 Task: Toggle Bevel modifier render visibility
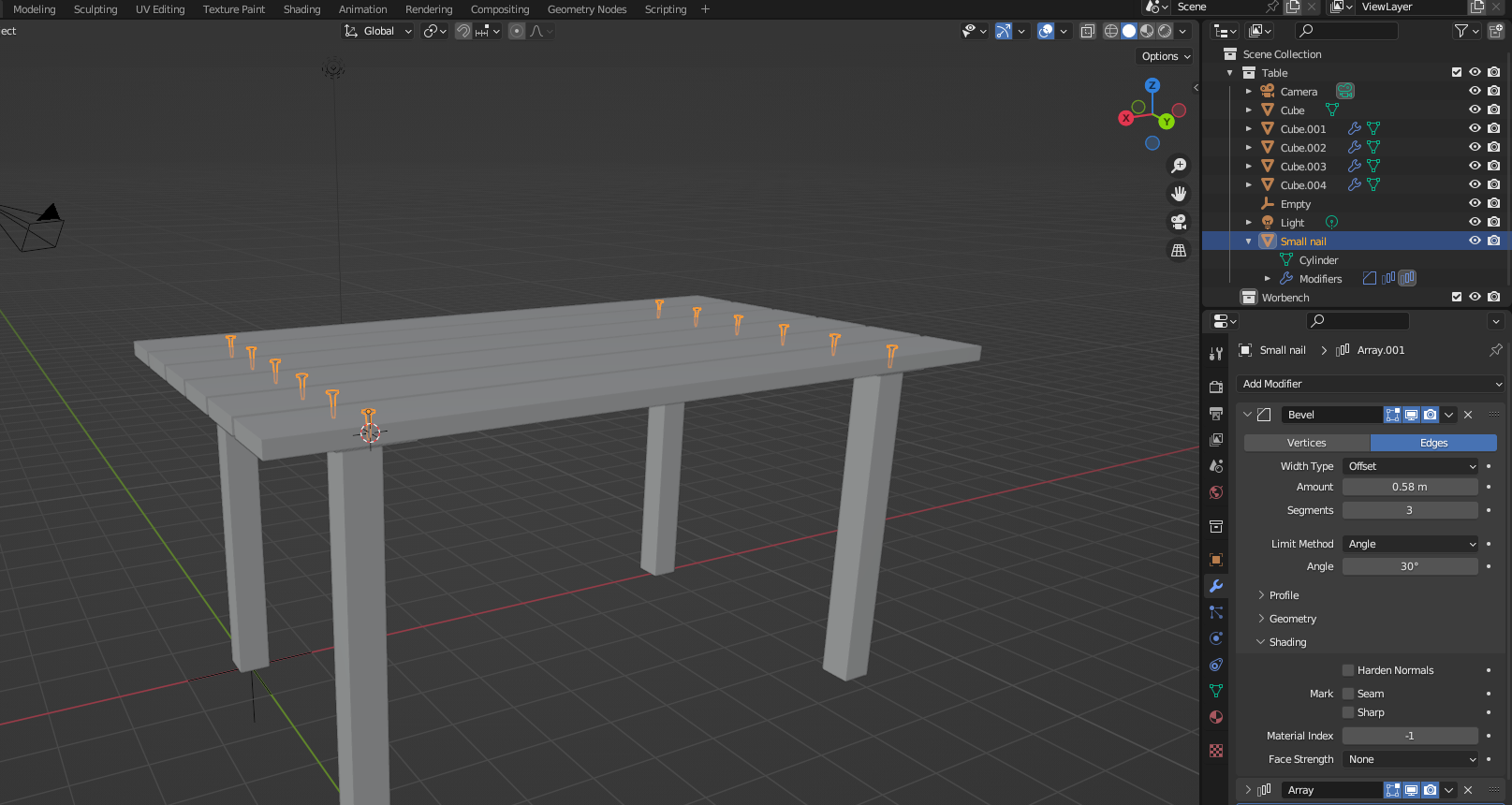1430,415
